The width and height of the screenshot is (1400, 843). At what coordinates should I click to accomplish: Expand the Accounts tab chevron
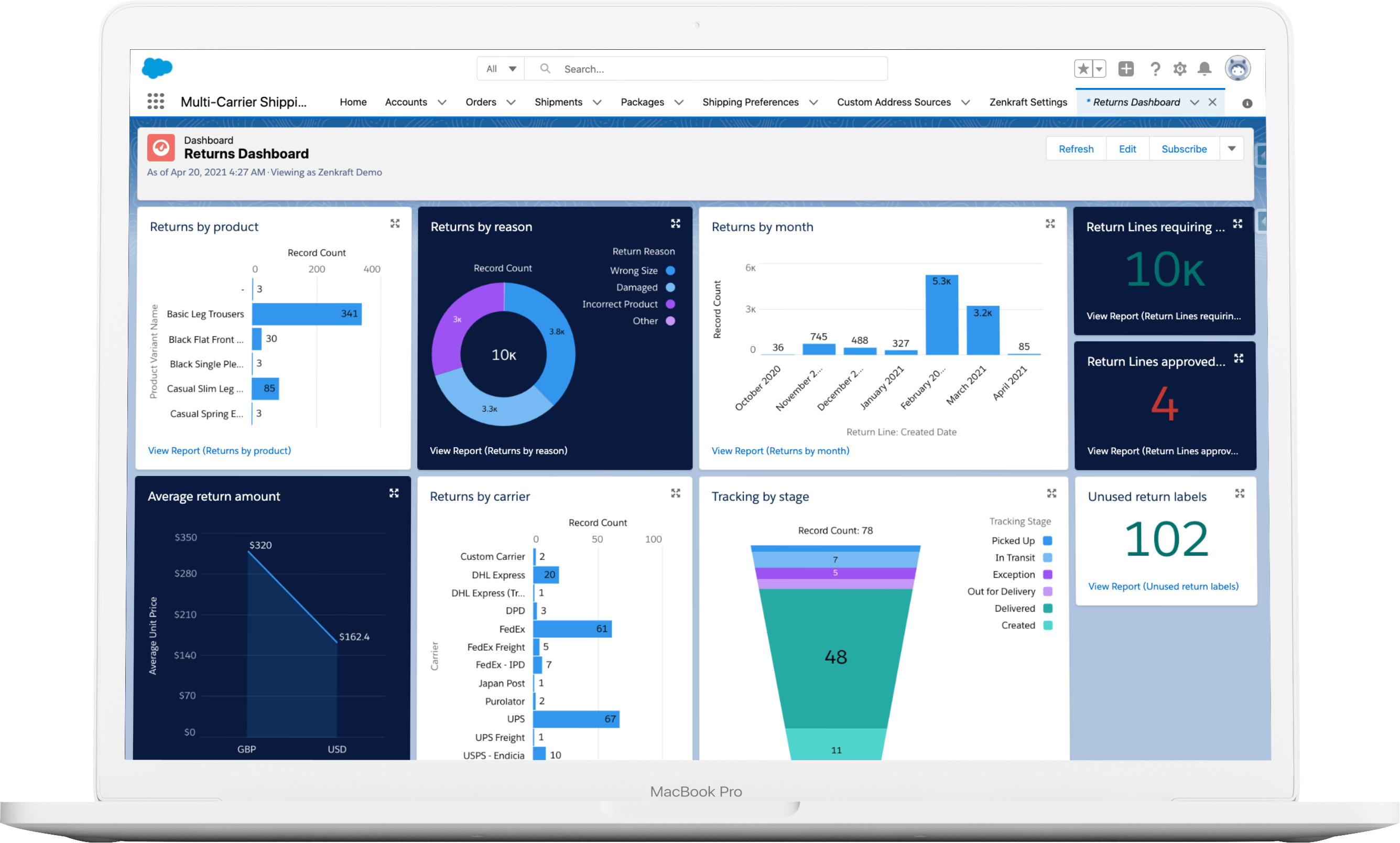442,102
